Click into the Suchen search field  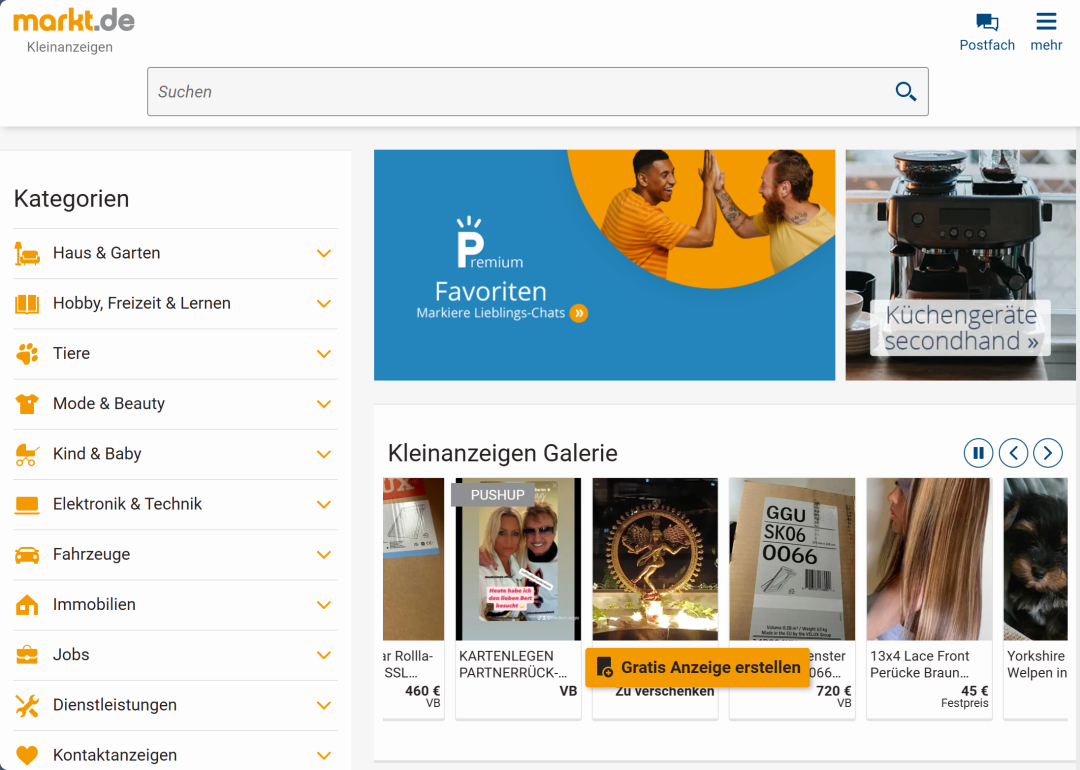coord(520,92)
